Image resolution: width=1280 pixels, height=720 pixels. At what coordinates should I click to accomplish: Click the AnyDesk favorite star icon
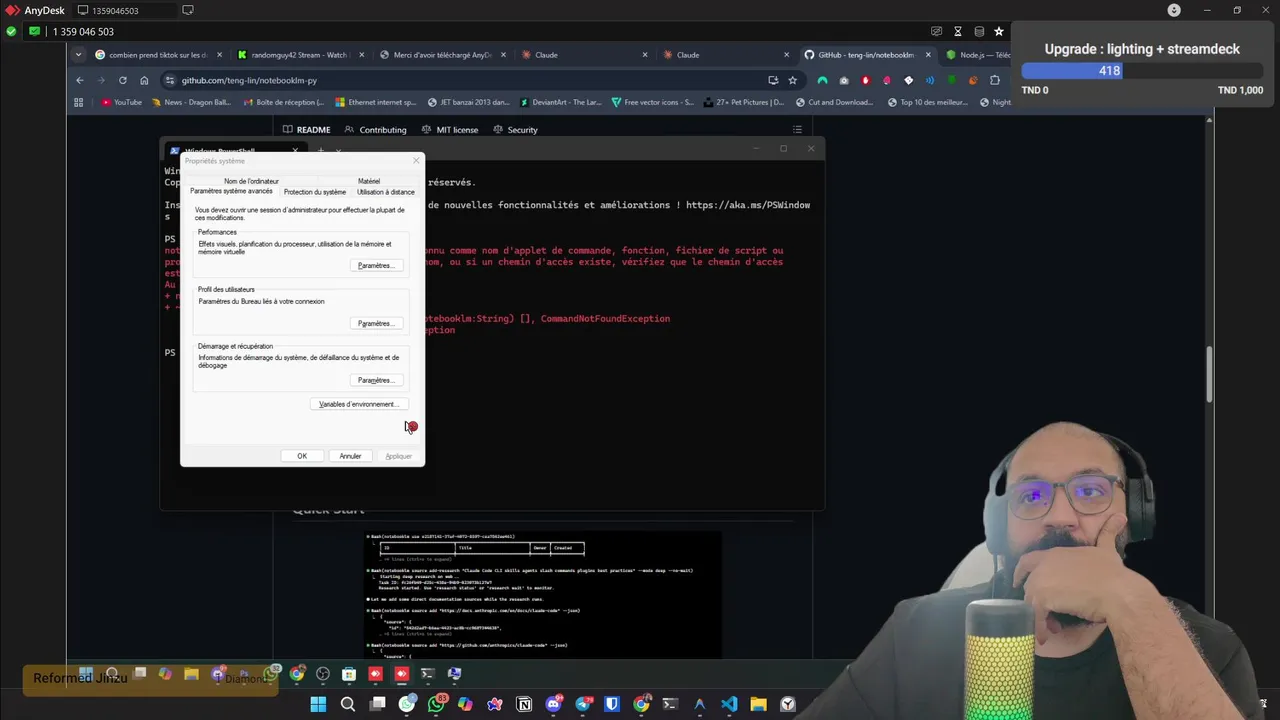[998, 31]
